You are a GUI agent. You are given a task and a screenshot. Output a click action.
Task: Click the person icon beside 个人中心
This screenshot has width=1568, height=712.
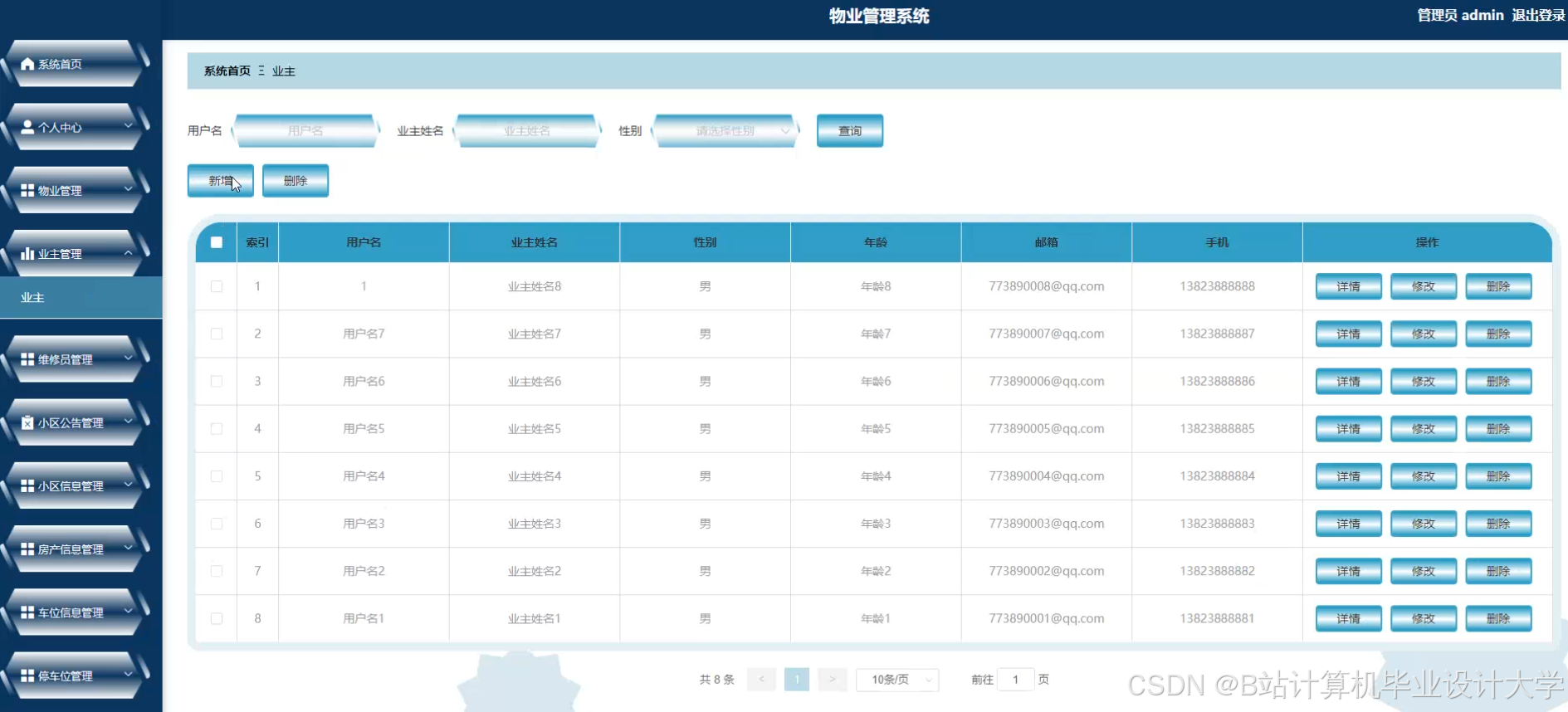pyautogui.click(x=27, y=127)
